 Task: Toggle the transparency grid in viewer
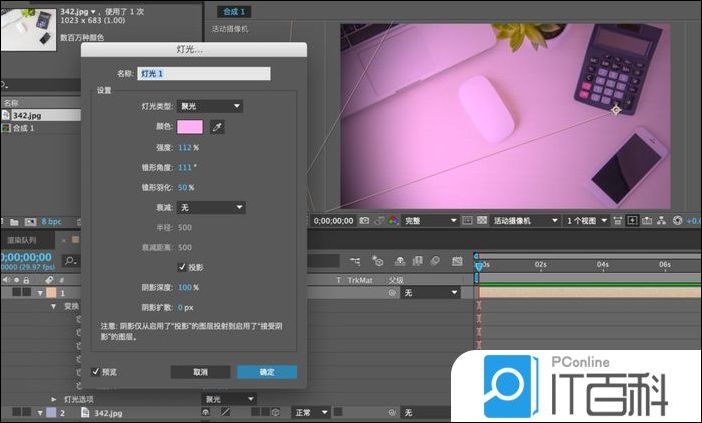[x=482, y=220]
